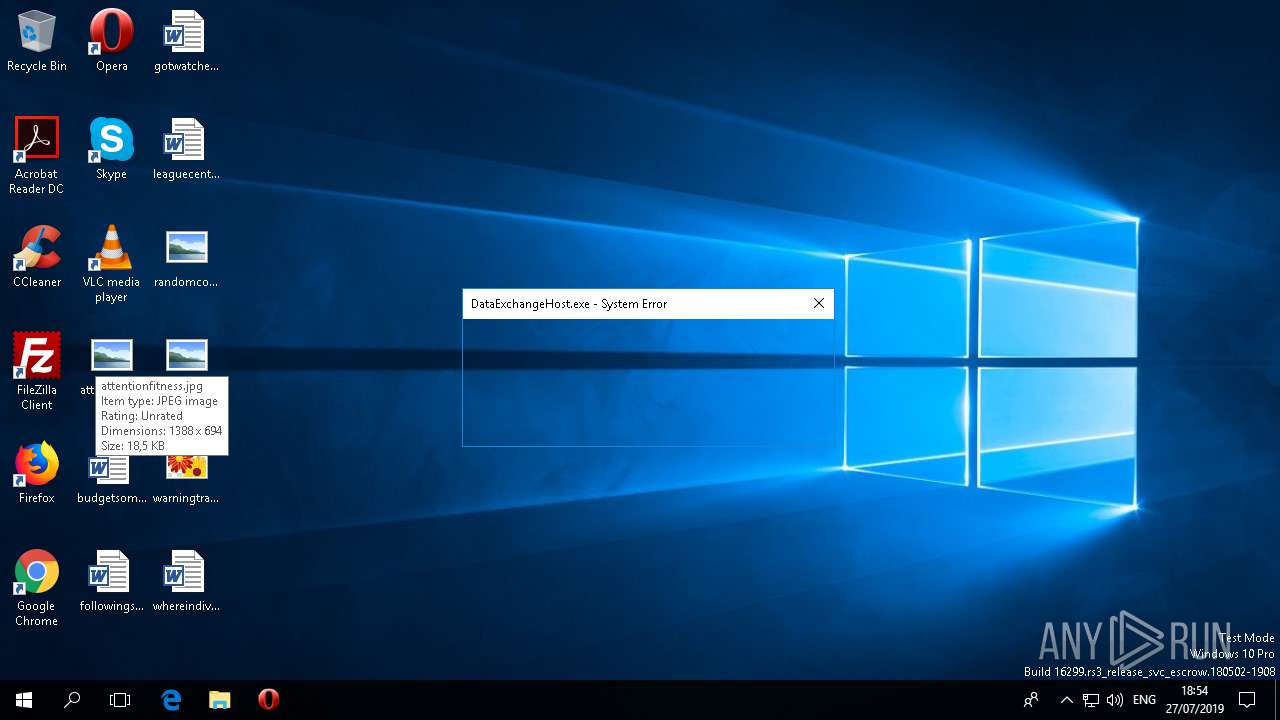Open the Acrobat Reader DC shortcut
This screenshot has width=1280, height=720.
[37, 155]
